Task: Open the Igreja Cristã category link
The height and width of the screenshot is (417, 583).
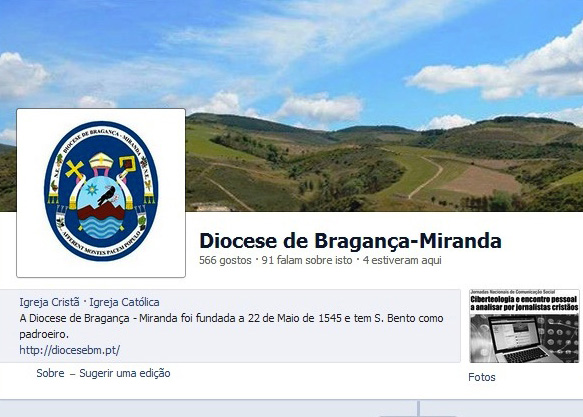Action: point(49,302)
